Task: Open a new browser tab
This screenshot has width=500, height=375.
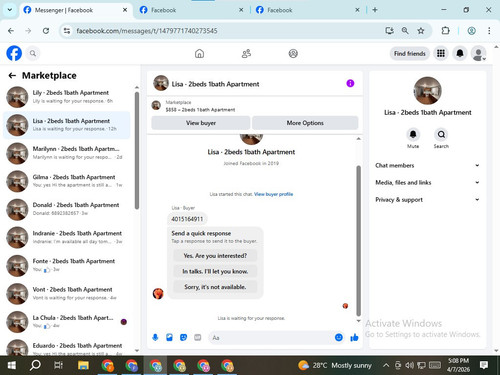Action: [375, 10]
